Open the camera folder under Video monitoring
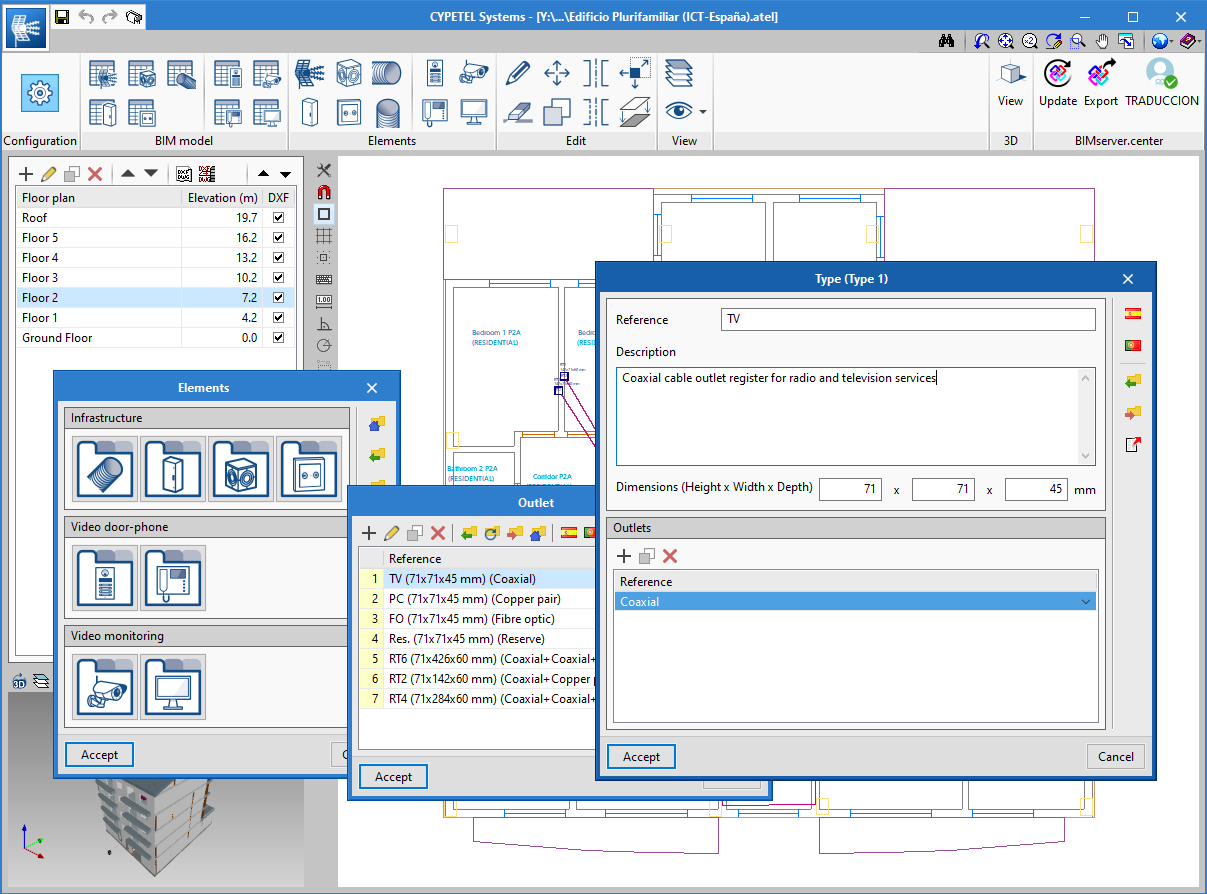The width and height of the screenshot is (1207, 894). (x=105, y=687)
